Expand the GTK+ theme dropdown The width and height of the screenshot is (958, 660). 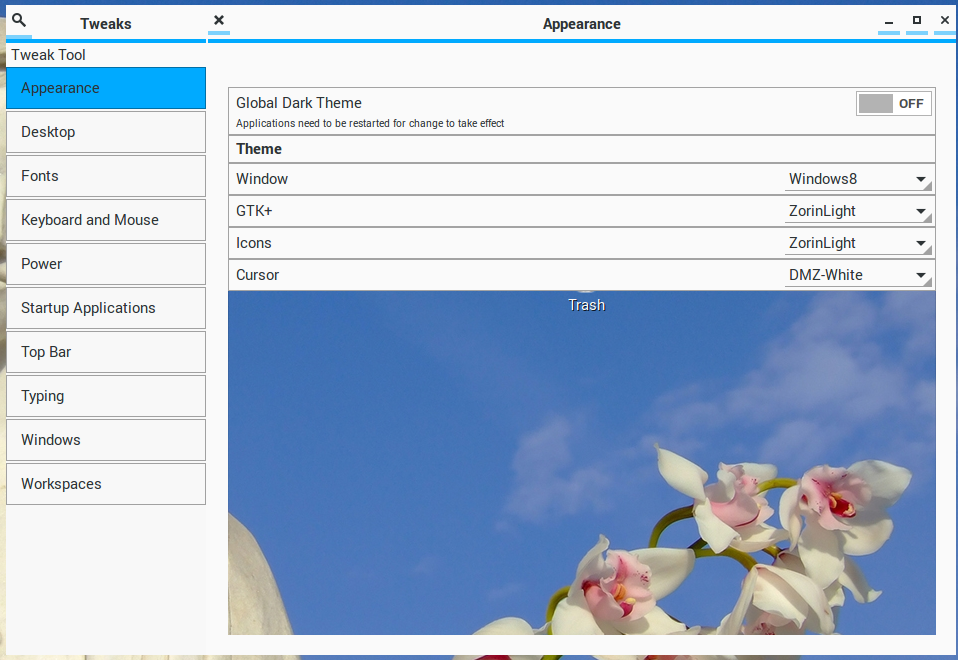point(858,212)
